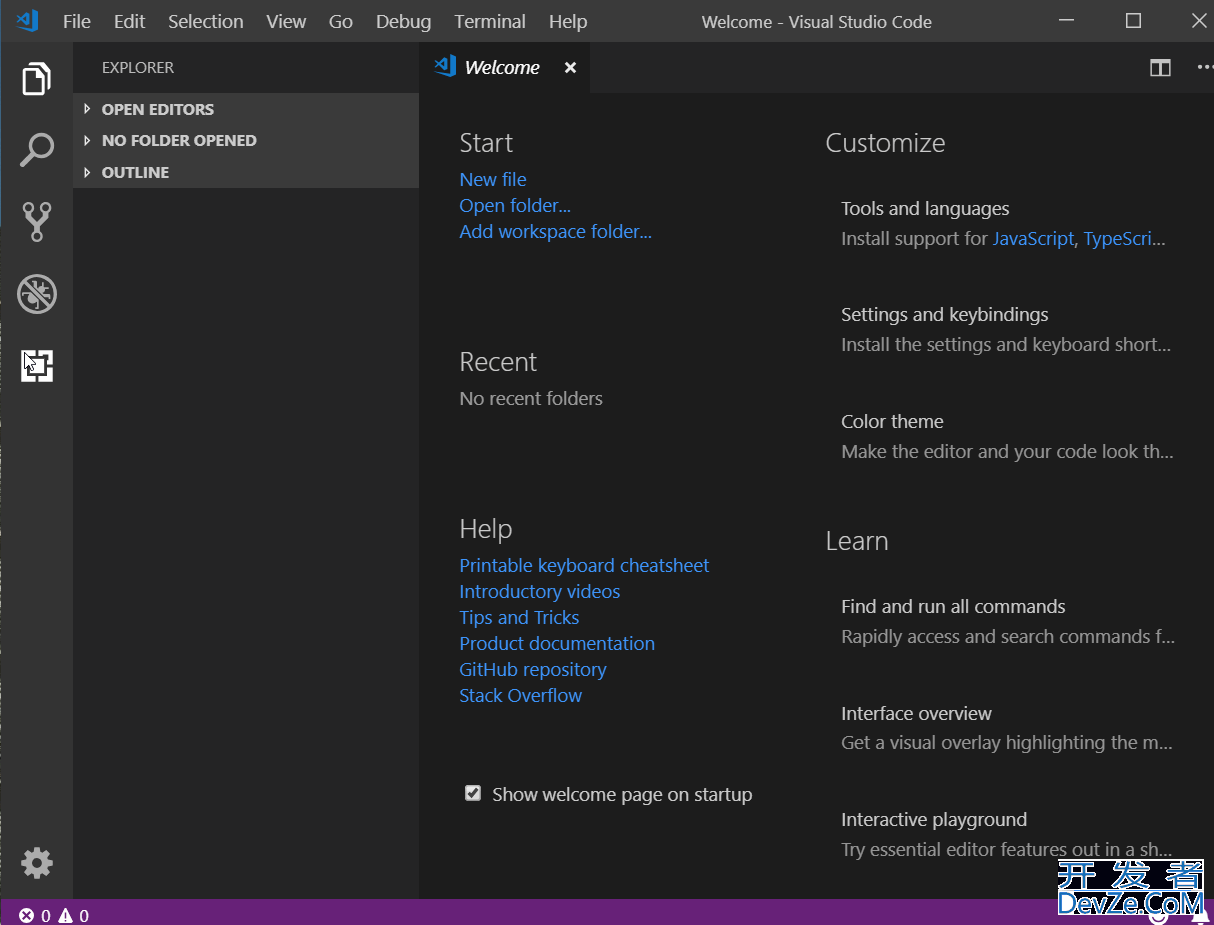This screenshot has height=925, width=1214.
Task: Select the Welcome editor tab
Action: pos(505,68)
